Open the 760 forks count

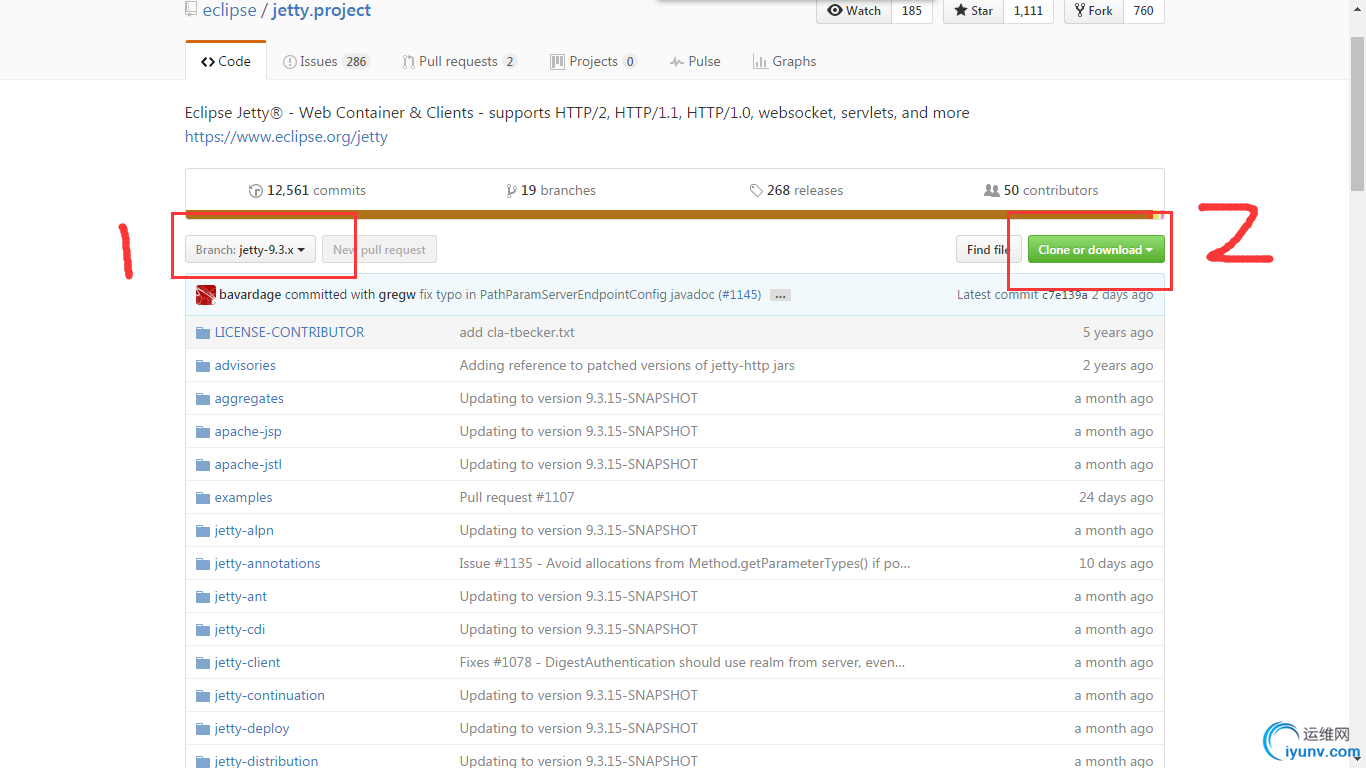(x=1144, y=11)
